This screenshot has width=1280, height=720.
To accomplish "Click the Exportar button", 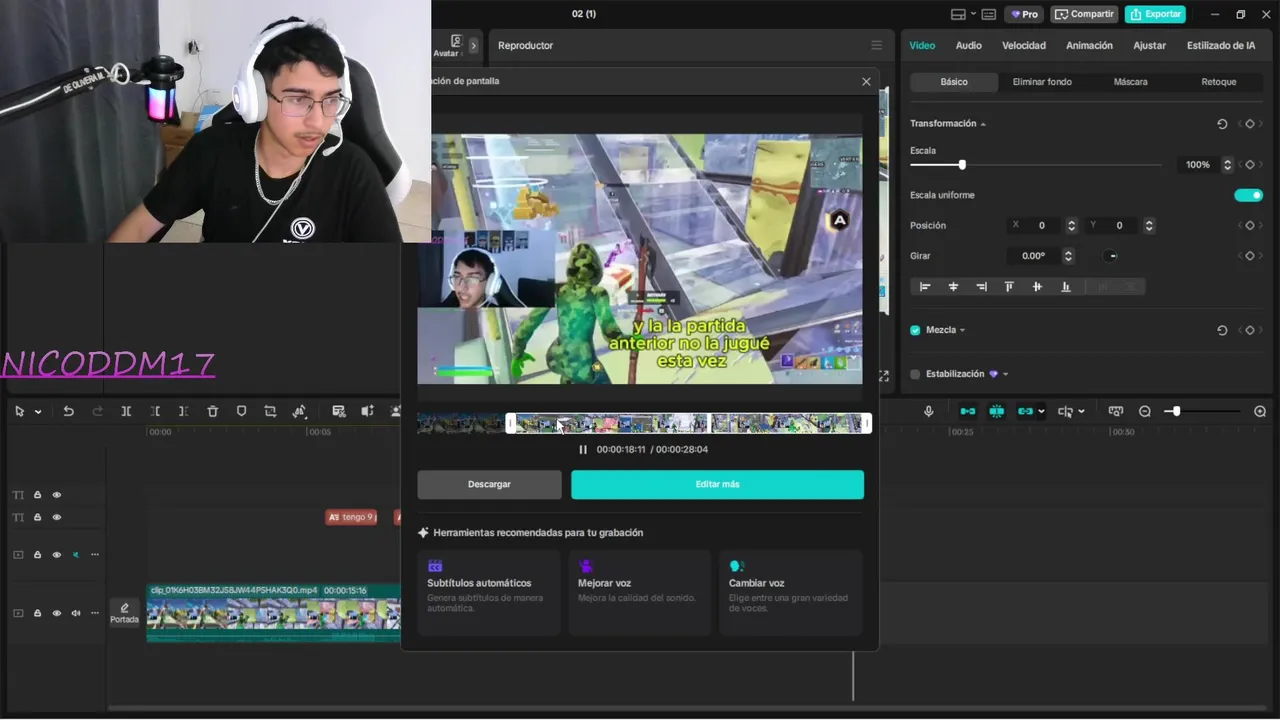I will [x=1155, y=14].
